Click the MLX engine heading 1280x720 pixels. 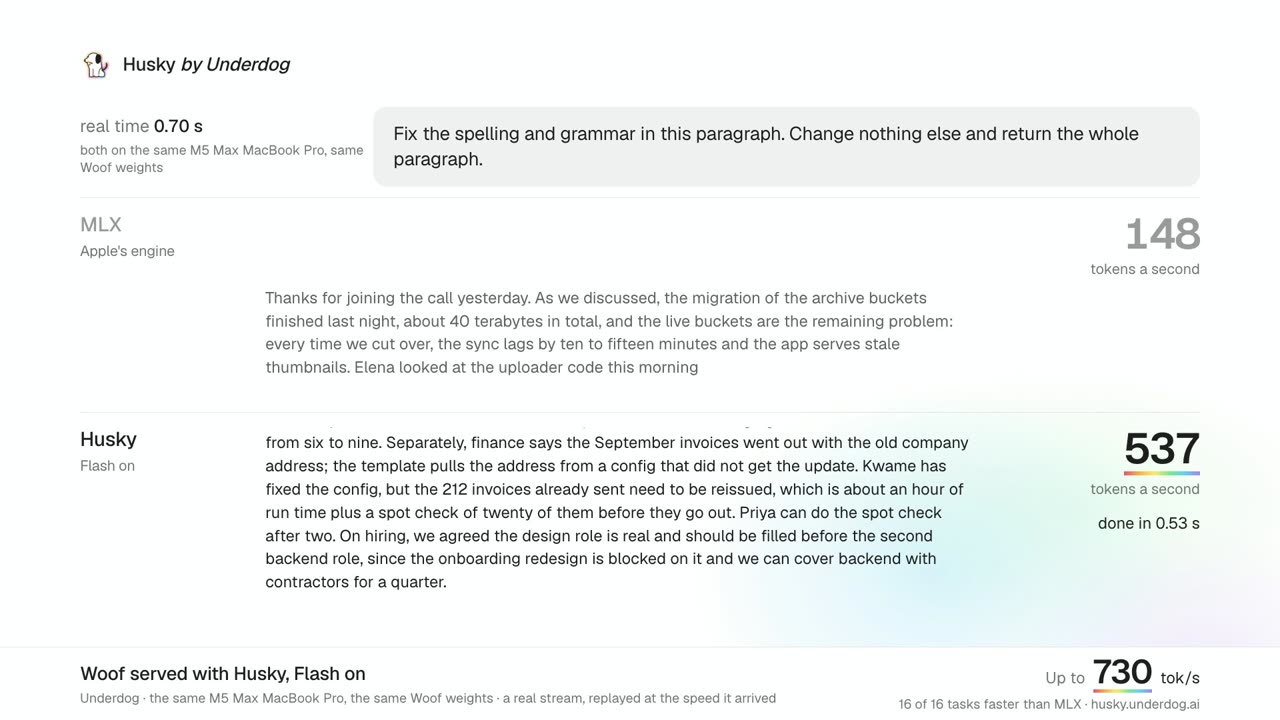pyautogui.click(x=101, y=225)
